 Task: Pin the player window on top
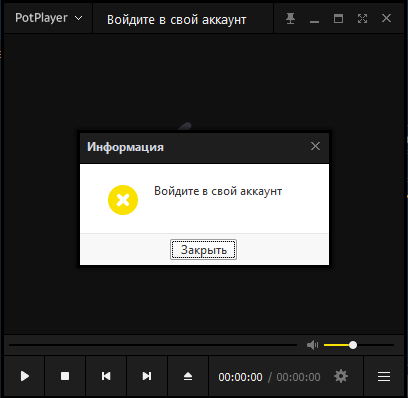point(290,18)
